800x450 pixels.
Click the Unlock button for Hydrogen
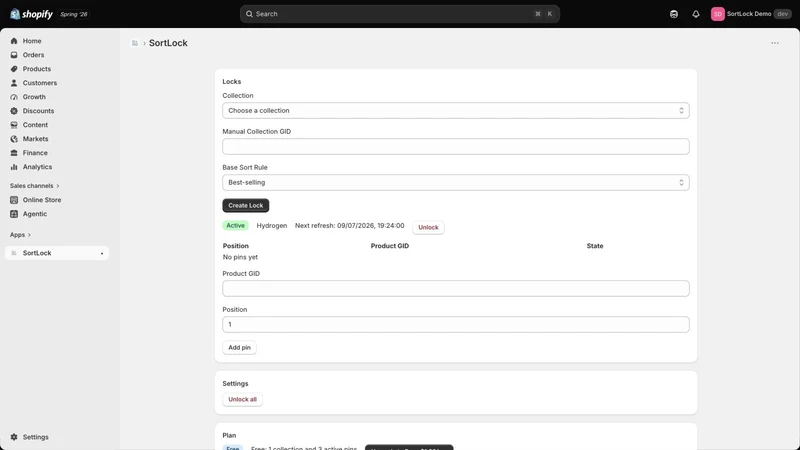(428, 228)
